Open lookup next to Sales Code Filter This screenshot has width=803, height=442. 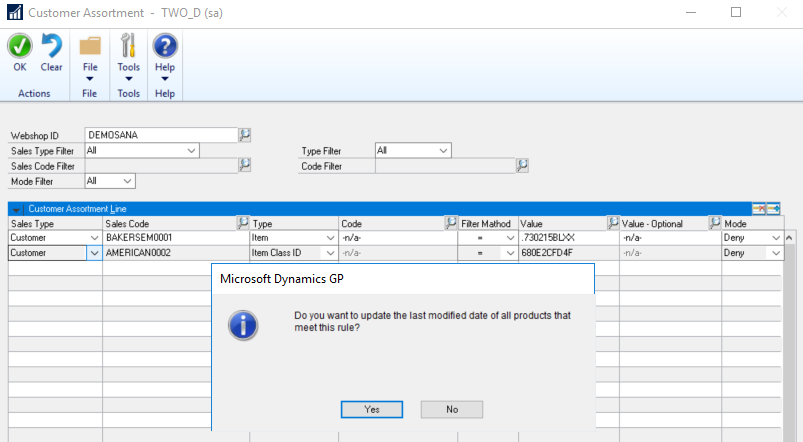click(245, 165)
